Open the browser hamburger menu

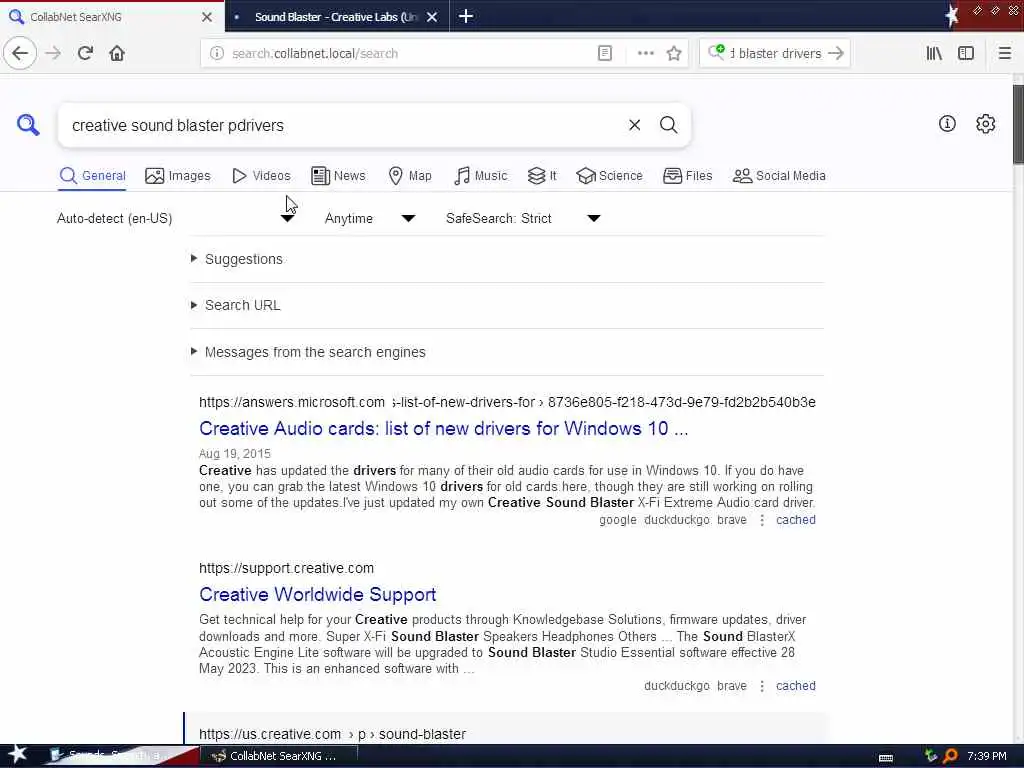[x=1004, y=53]
